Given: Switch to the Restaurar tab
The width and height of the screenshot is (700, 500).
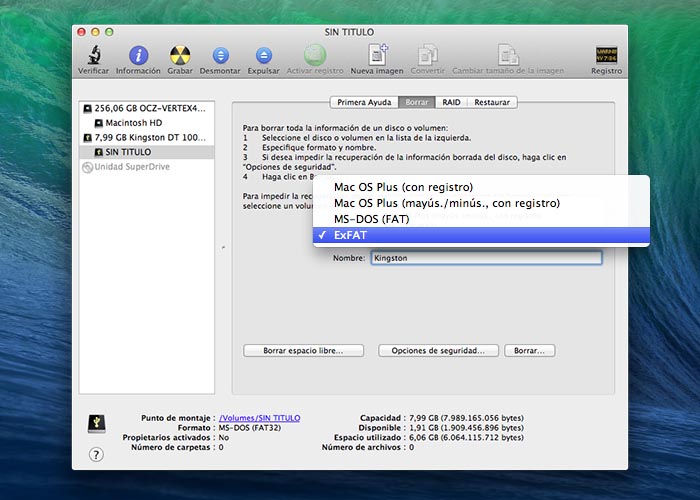Looking at the screenshot, I should [x=492, y=102].
